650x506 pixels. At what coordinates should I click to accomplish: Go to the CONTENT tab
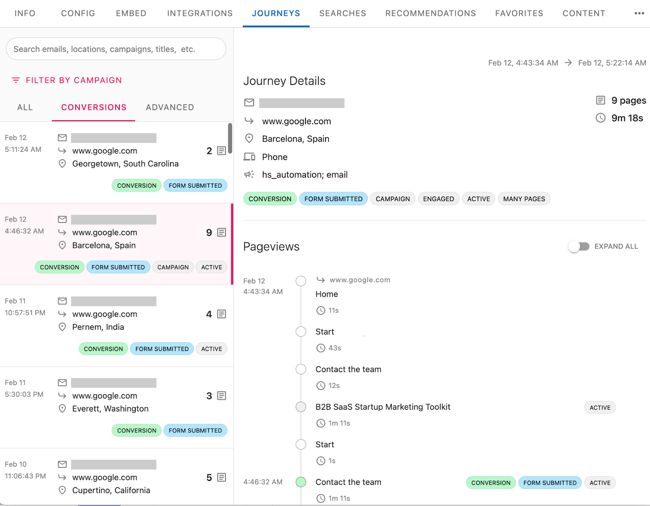pos(584,13)
